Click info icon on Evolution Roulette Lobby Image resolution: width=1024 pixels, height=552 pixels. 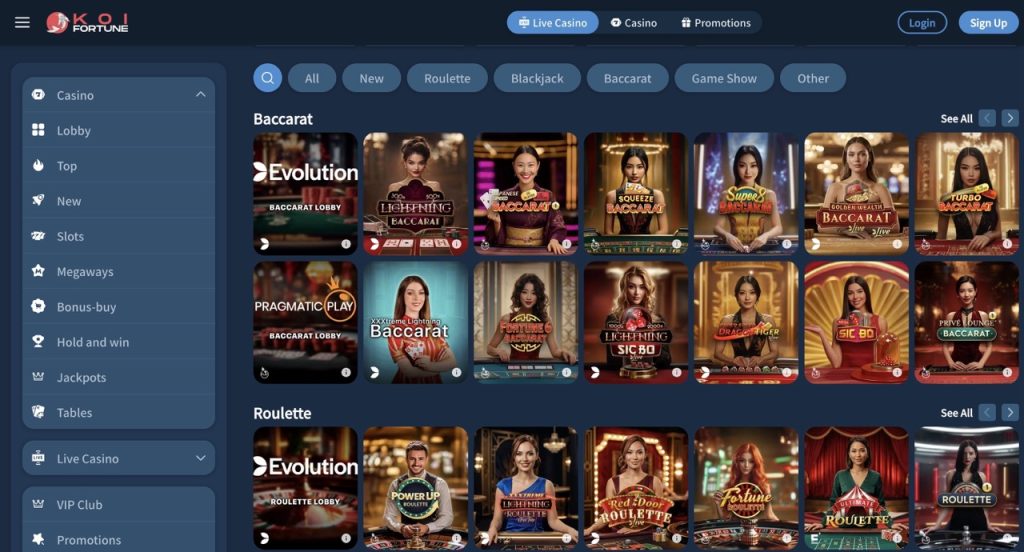pos(346,538)
